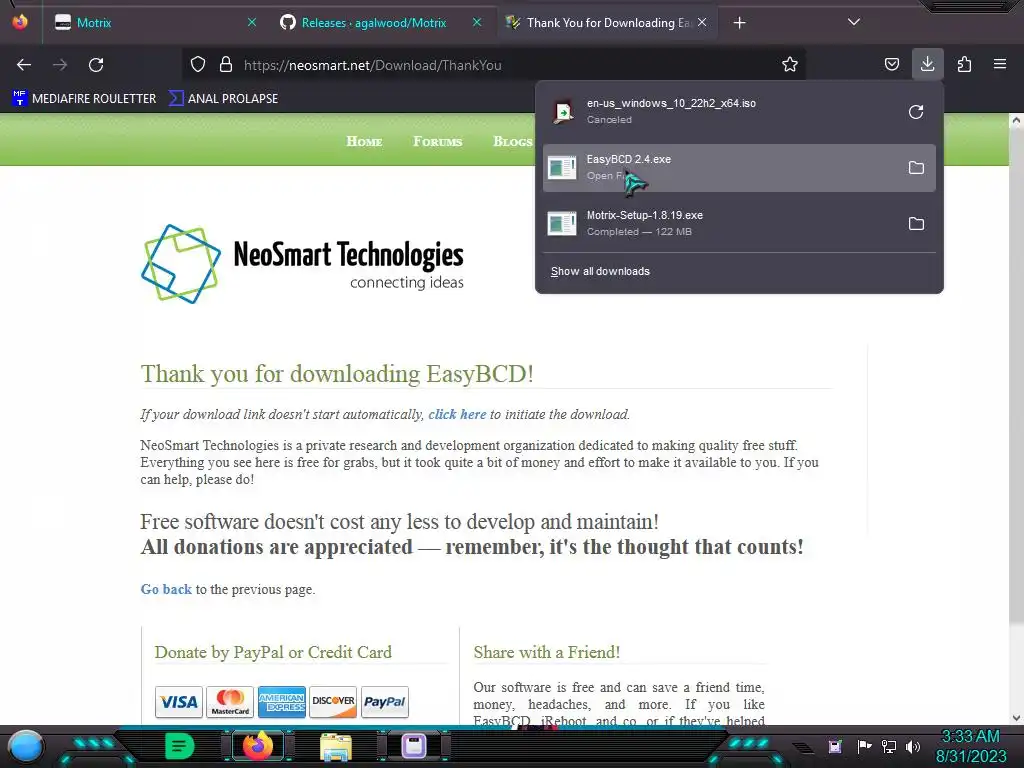Click the Home menu on NeoSmart site
The image size is (1024, 768).
(364, 141)
